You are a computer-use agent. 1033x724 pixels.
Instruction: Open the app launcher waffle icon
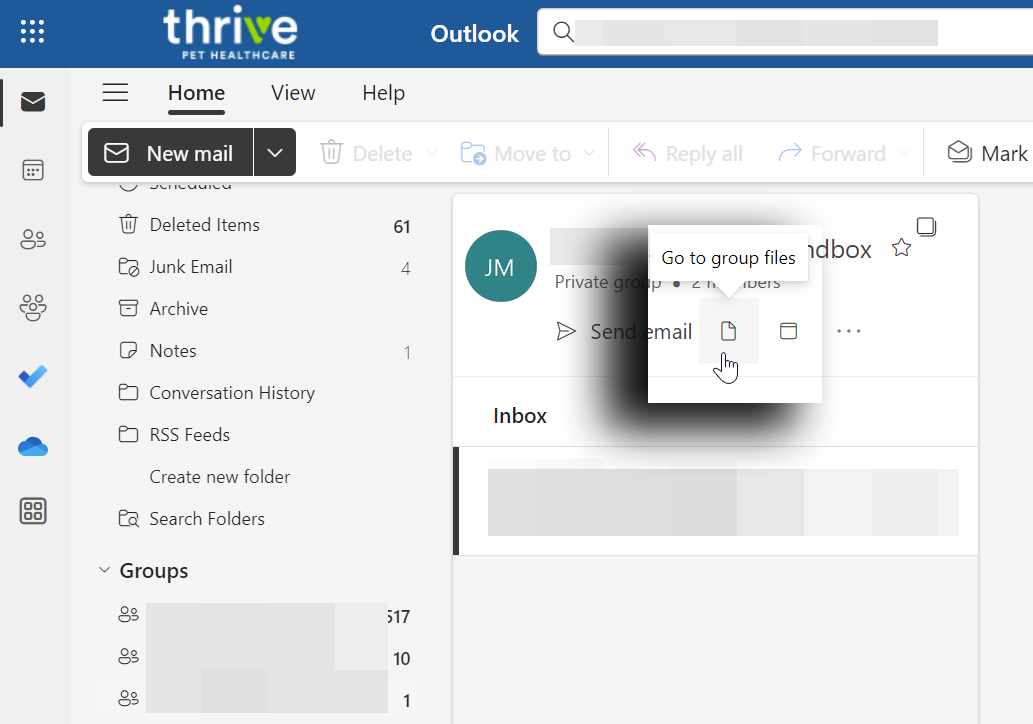tap(33, 32)
